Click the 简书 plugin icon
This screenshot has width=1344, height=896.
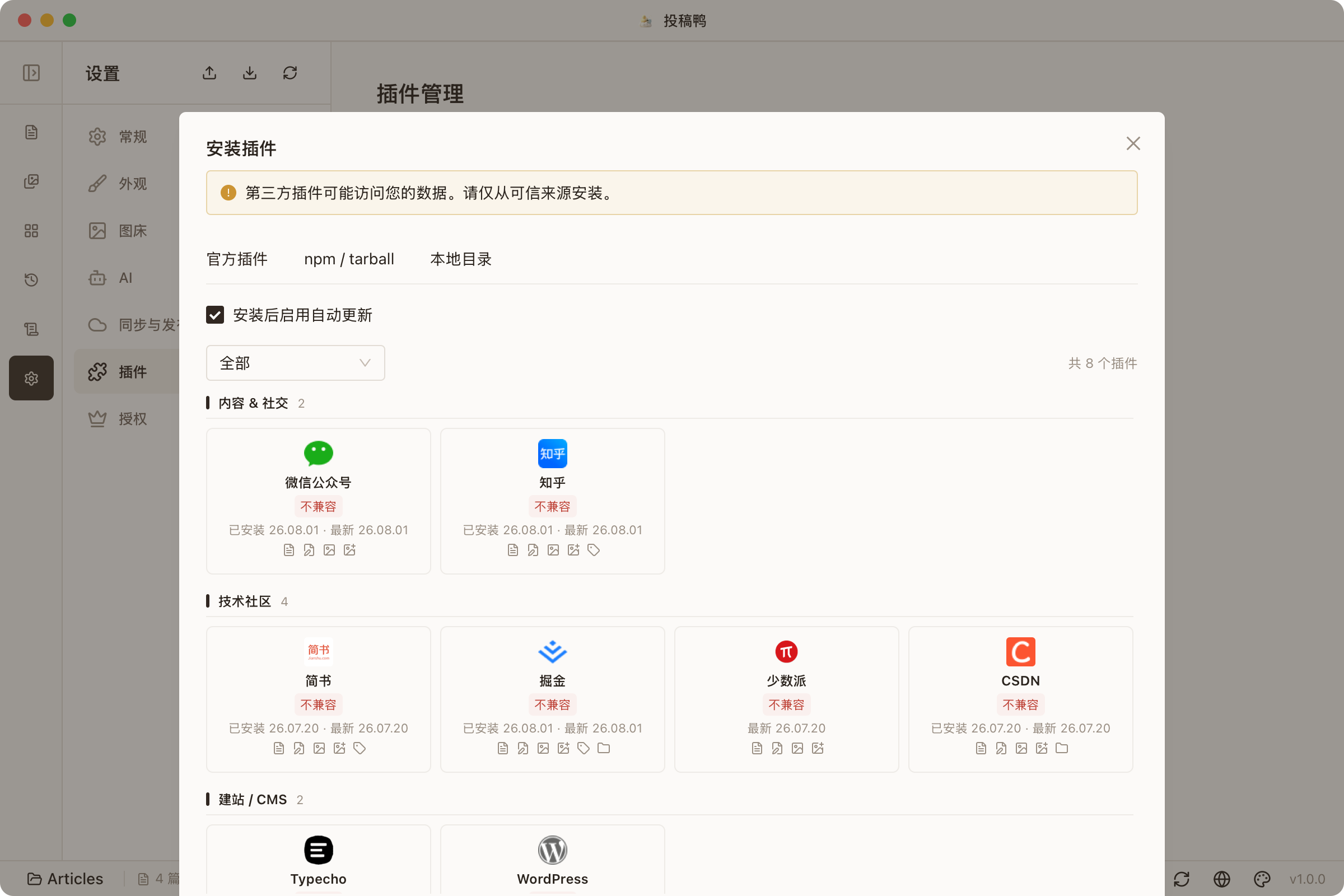pos(318,652)
